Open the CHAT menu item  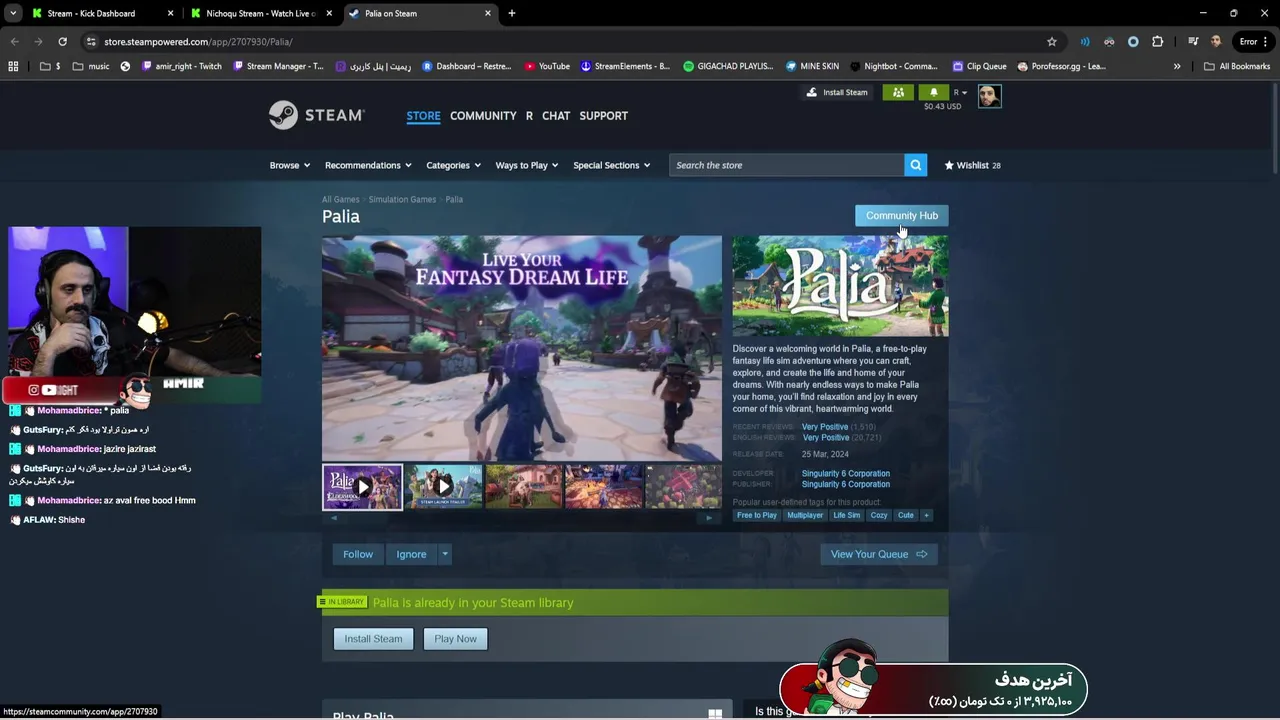pos(556,116)
